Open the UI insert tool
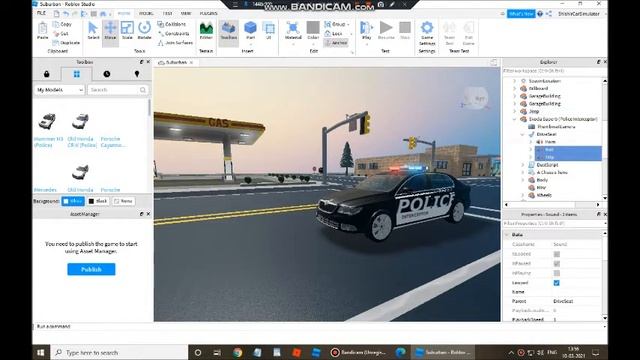This screenshot has width=640, height=360. click(269, 31)
